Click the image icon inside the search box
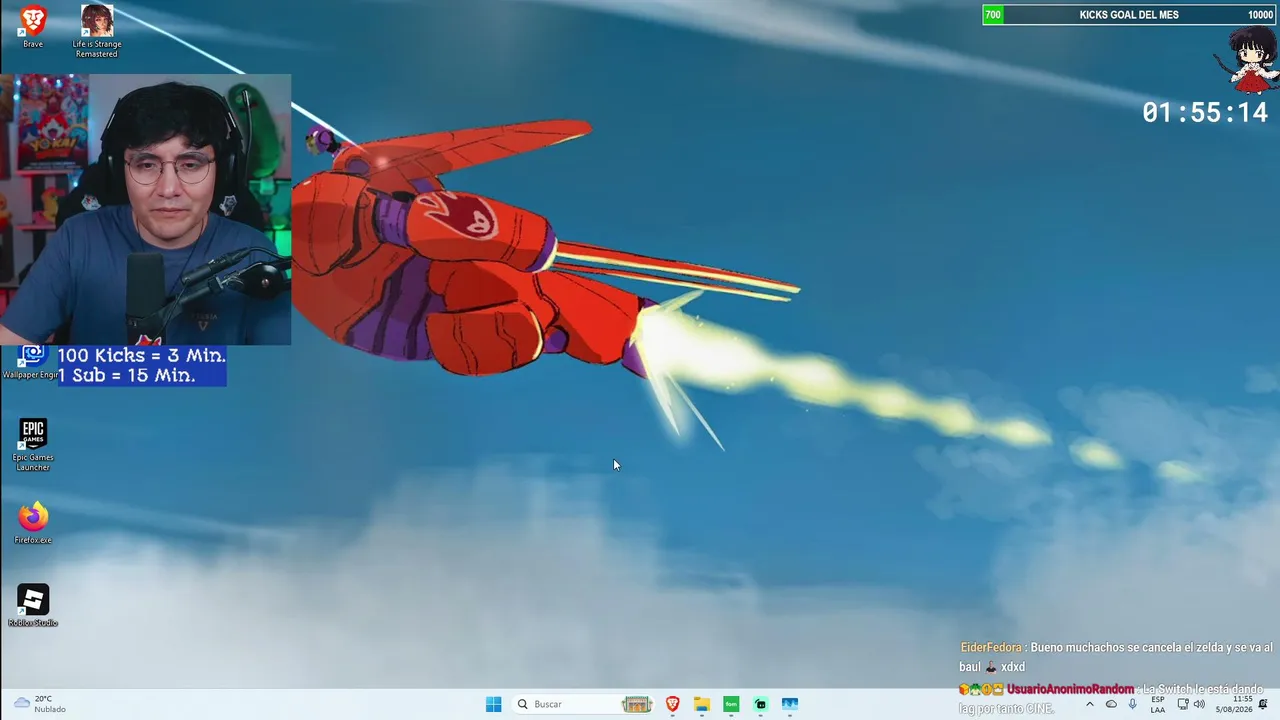This screenshot has height=720, width=1280. (x=637, y=704)
